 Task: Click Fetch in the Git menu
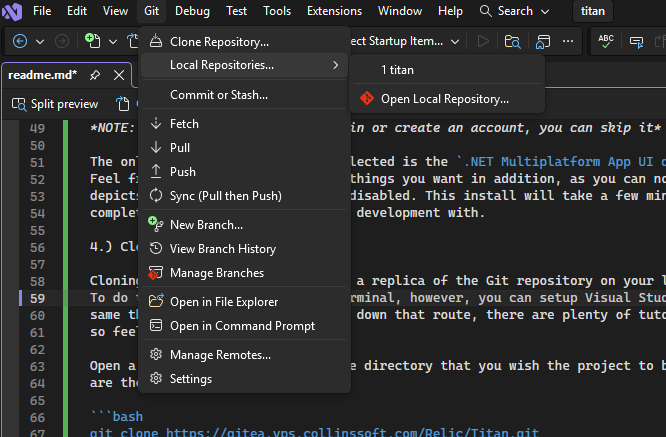tap(184, 124)
